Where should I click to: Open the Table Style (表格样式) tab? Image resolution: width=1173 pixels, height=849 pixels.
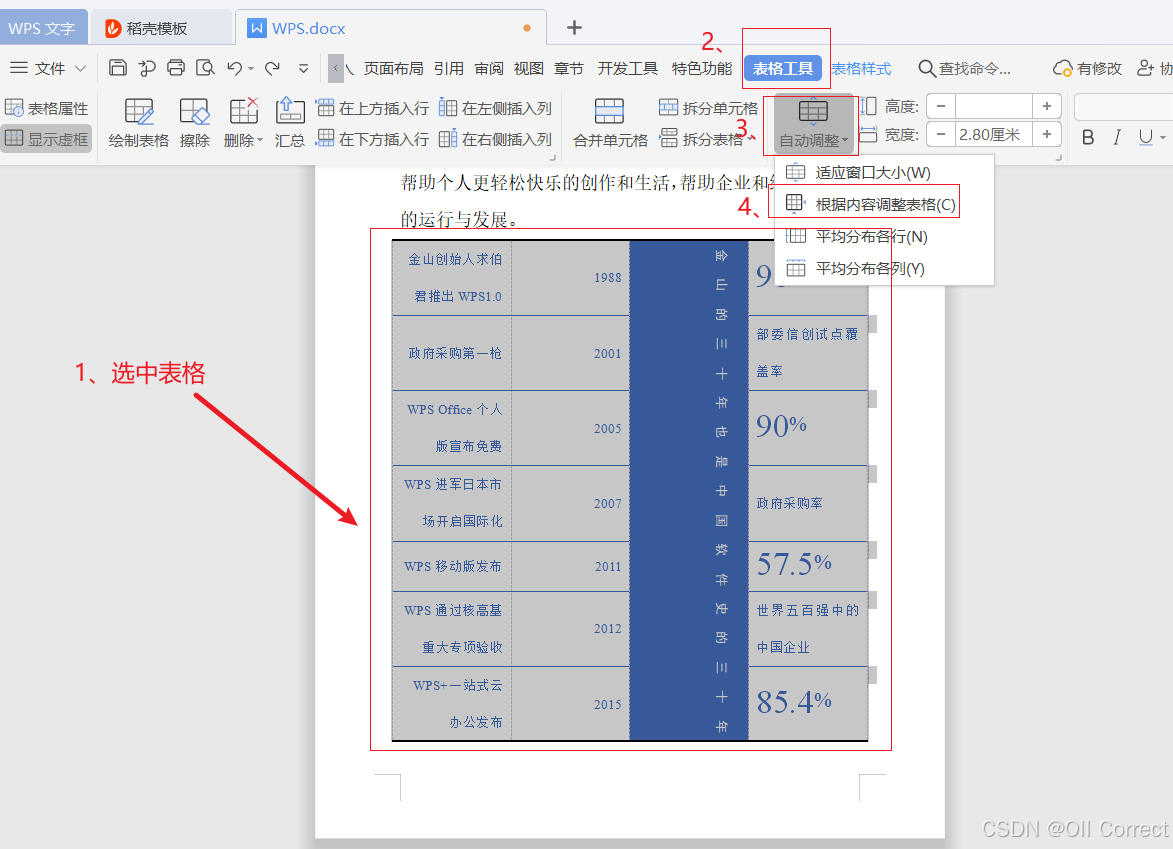(x=861, y=69)
